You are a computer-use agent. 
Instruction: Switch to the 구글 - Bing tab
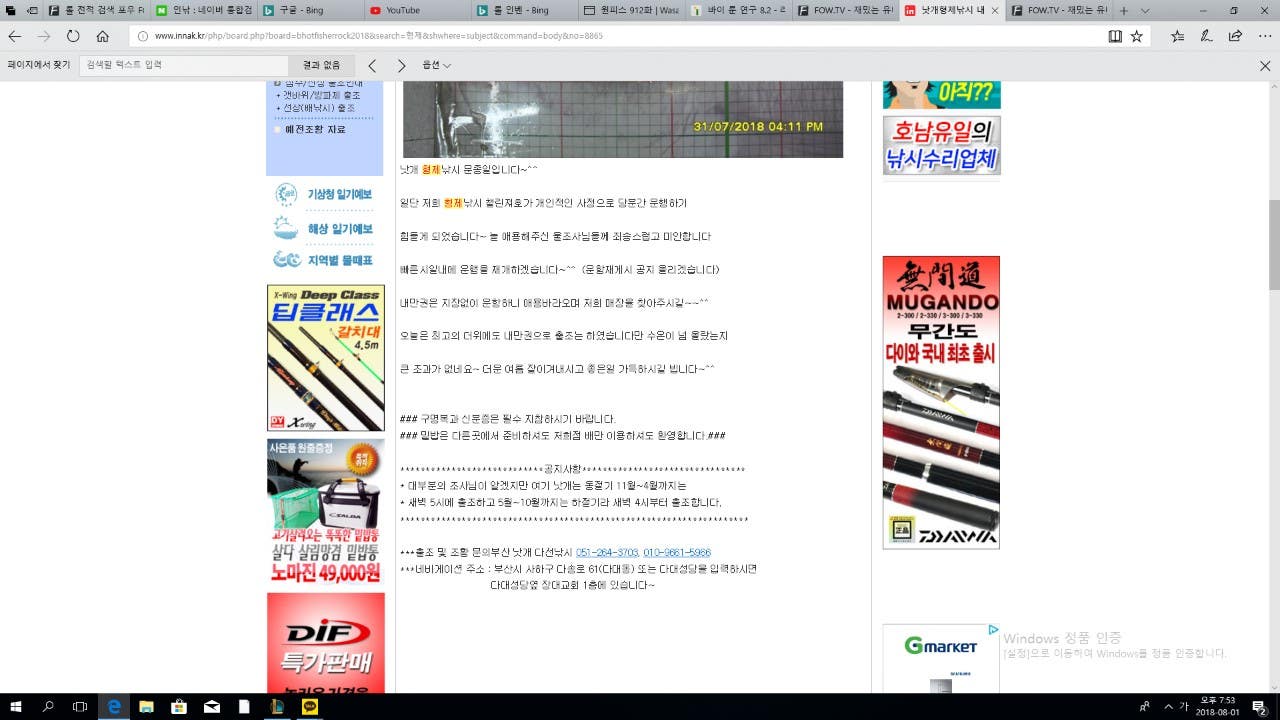(x=300, y=10)
